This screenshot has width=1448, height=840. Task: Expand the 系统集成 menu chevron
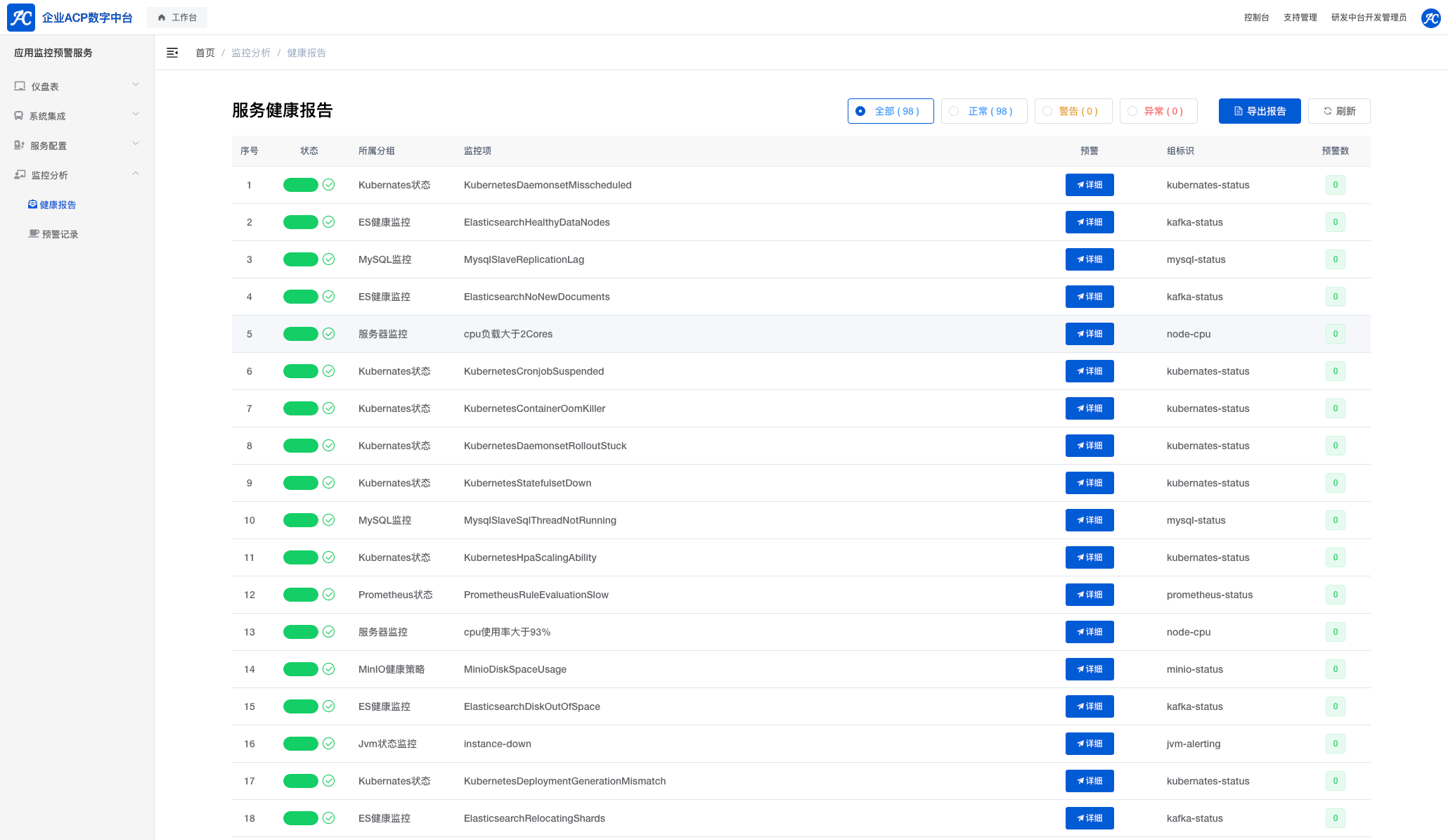pyautogui.click(x=136, y=115)
